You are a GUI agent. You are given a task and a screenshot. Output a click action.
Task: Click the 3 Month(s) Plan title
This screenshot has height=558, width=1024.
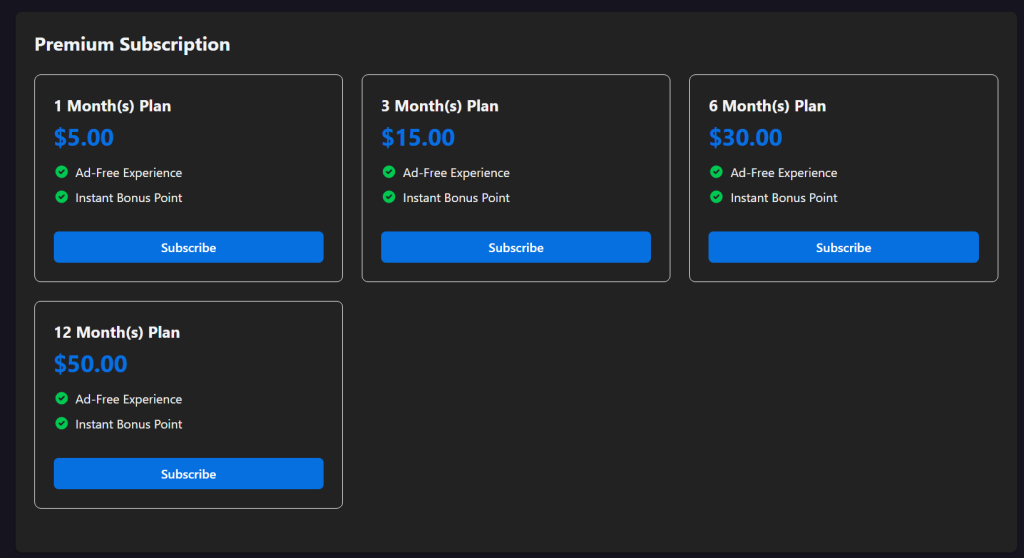[440, 106]
